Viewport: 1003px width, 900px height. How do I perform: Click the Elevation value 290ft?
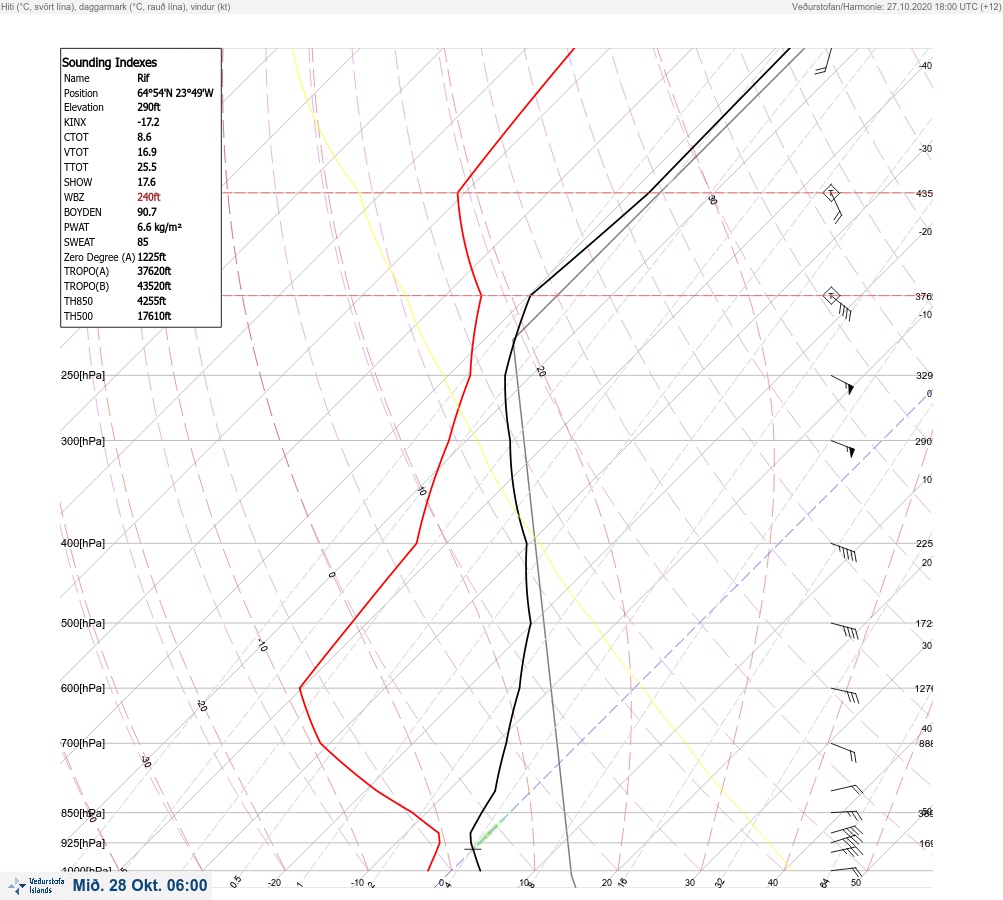tap(148, 107)
